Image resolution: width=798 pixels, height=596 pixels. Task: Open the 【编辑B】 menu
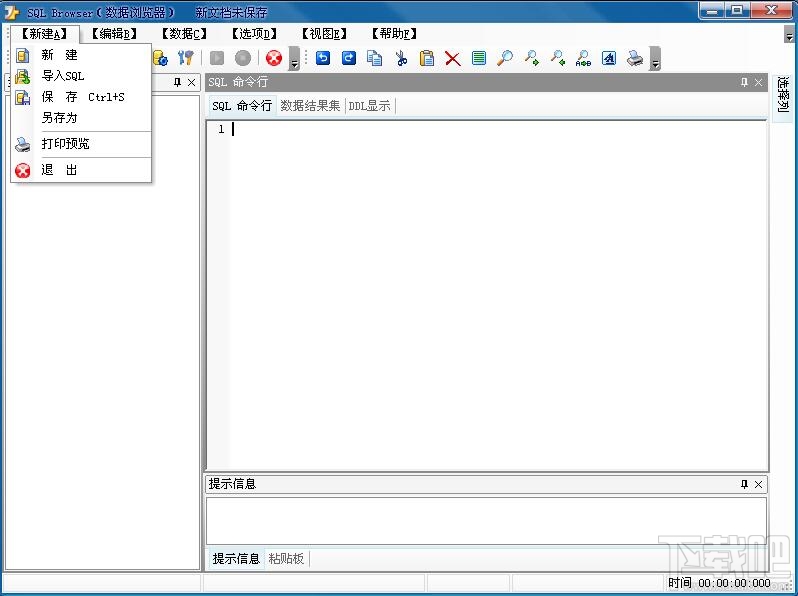coord(115,34)
